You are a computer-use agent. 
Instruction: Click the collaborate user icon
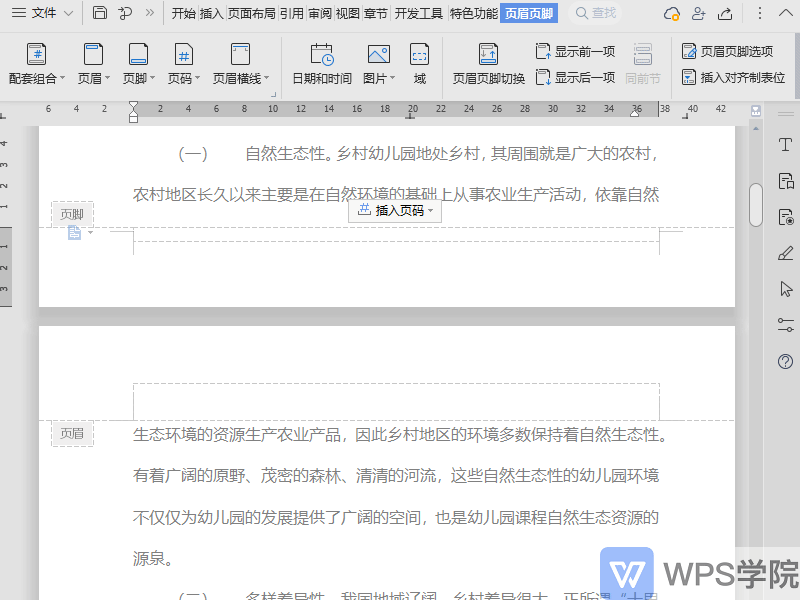coord(698,13)
